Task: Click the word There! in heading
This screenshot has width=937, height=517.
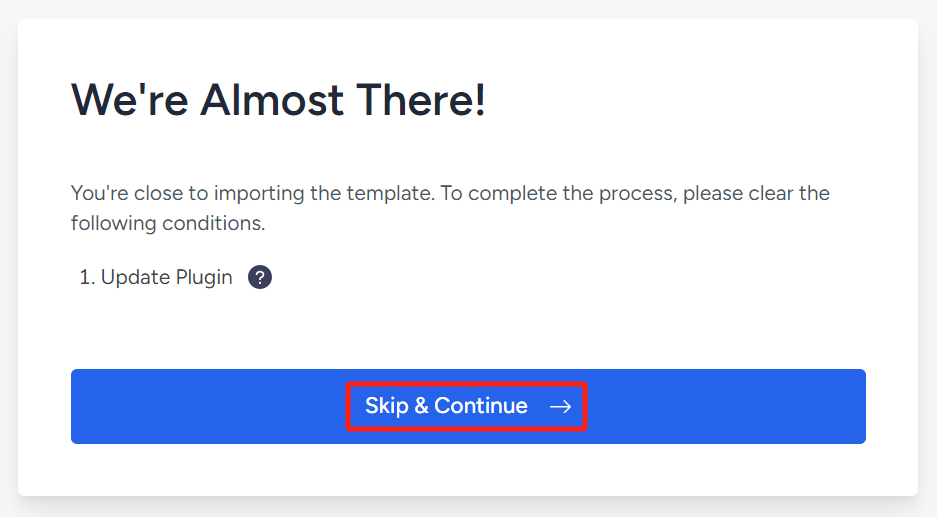Action: coord(421,100)
